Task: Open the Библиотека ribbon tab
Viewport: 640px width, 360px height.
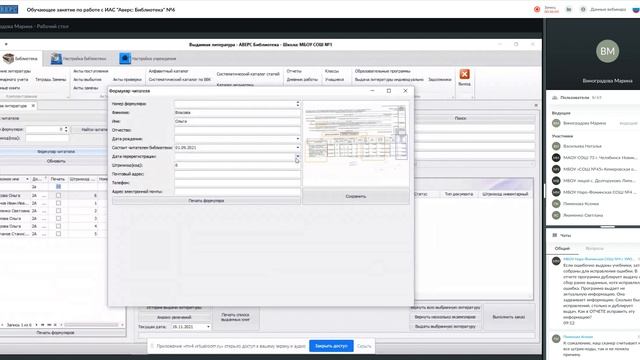Action: pos(21,59)
